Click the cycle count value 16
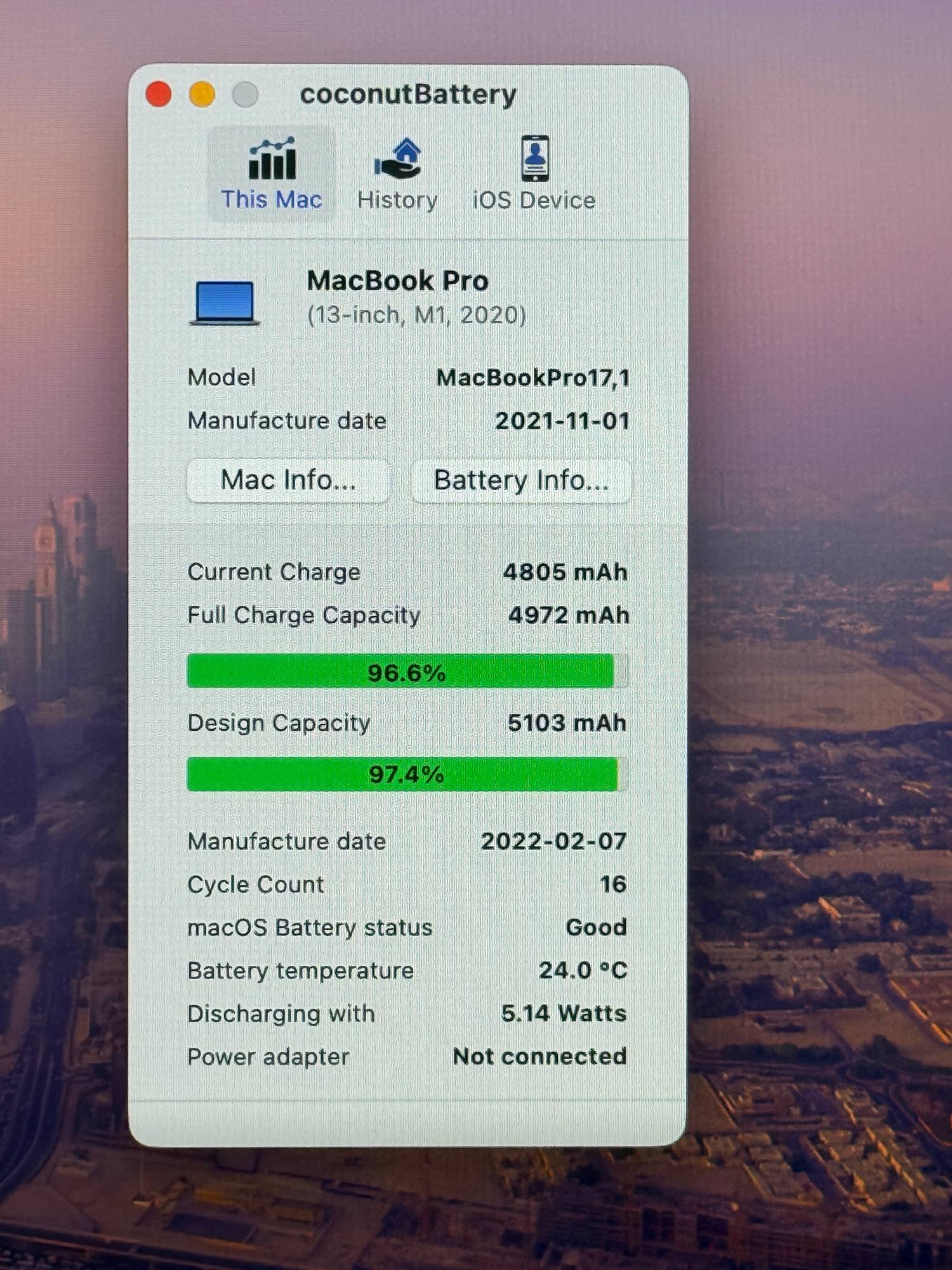The height and width of the screenshot is (1270, 952). [x=613, y=885]
